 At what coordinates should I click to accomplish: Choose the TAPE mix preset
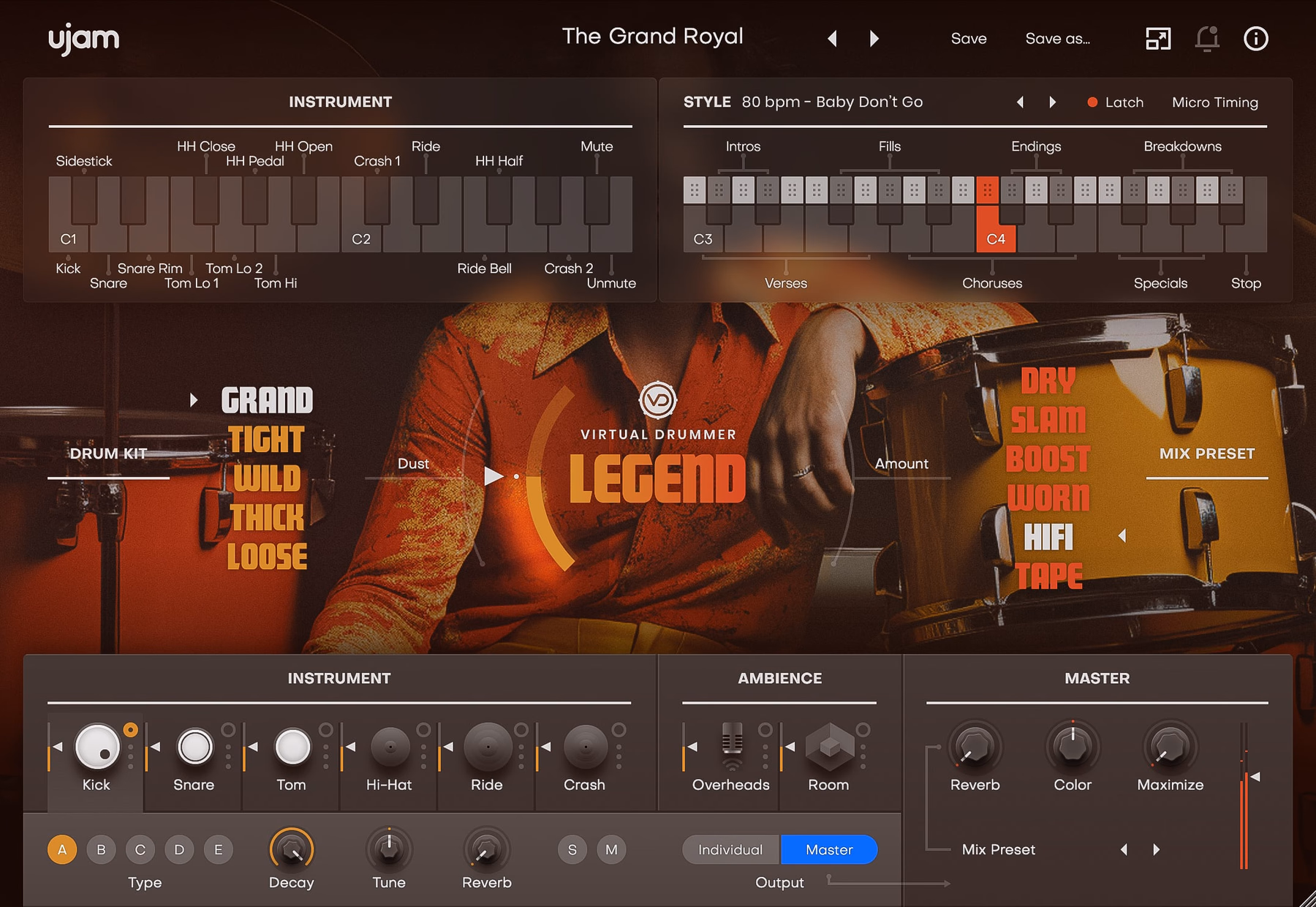pyautogui.click(x=1048, y=576)
